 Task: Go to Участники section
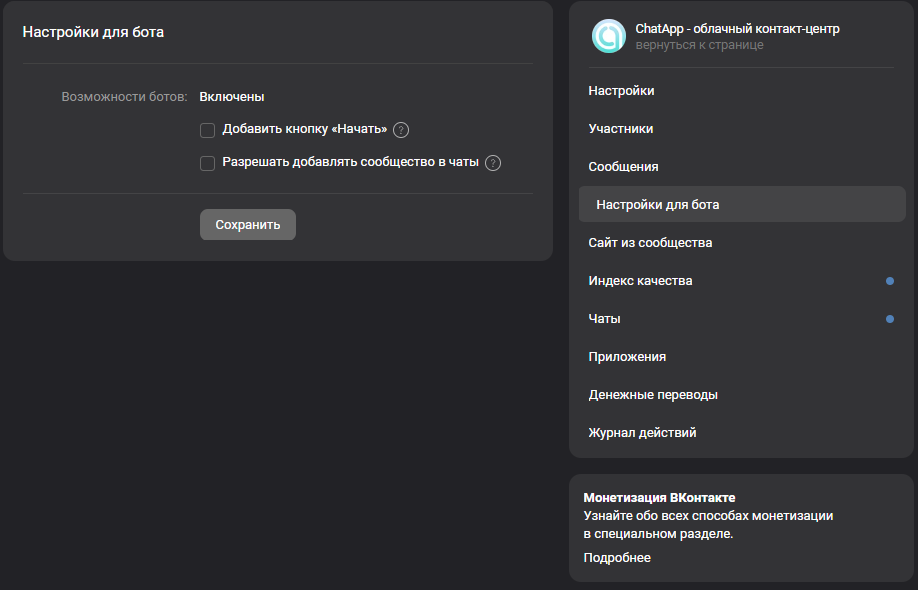[621, 129]
